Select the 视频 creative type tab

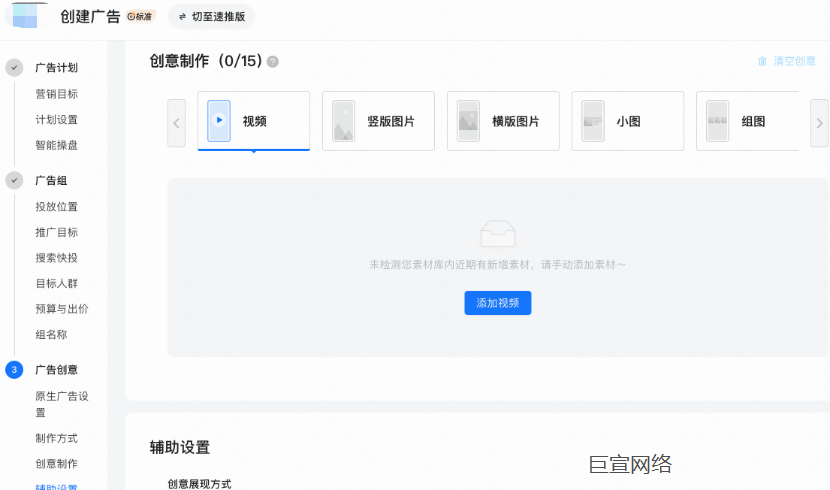coord(254,121)
